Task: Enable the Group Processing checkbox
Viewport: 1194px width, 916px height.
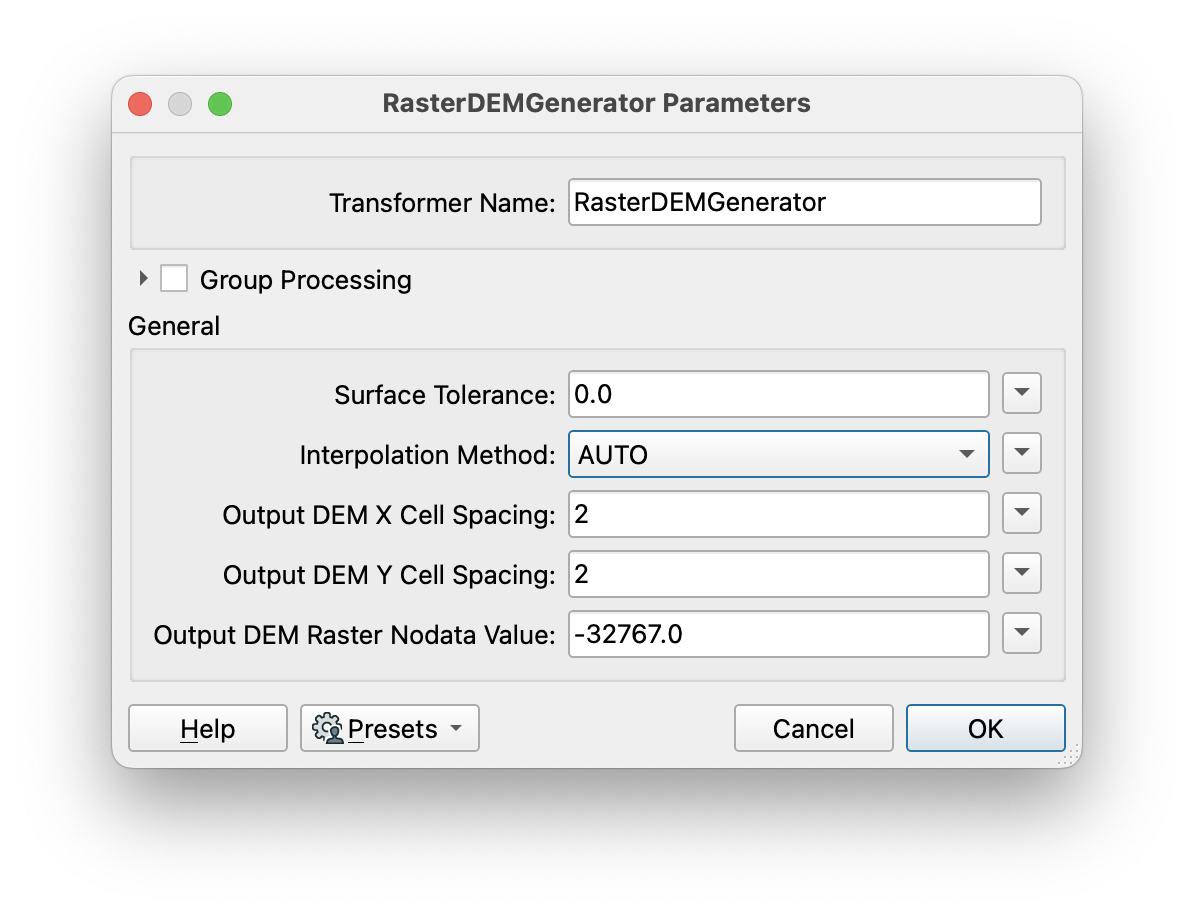Action: coord(174,278)
